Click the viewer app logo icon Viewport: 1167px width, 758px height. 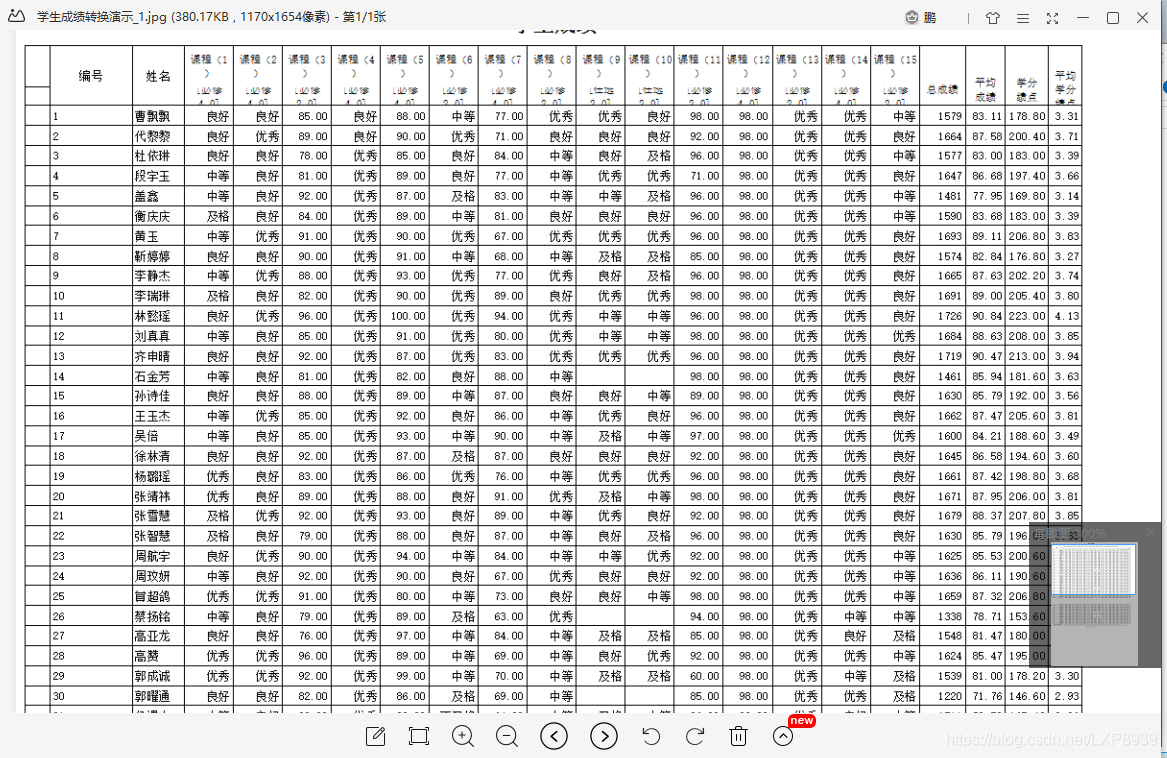click(x=16, y=16)
